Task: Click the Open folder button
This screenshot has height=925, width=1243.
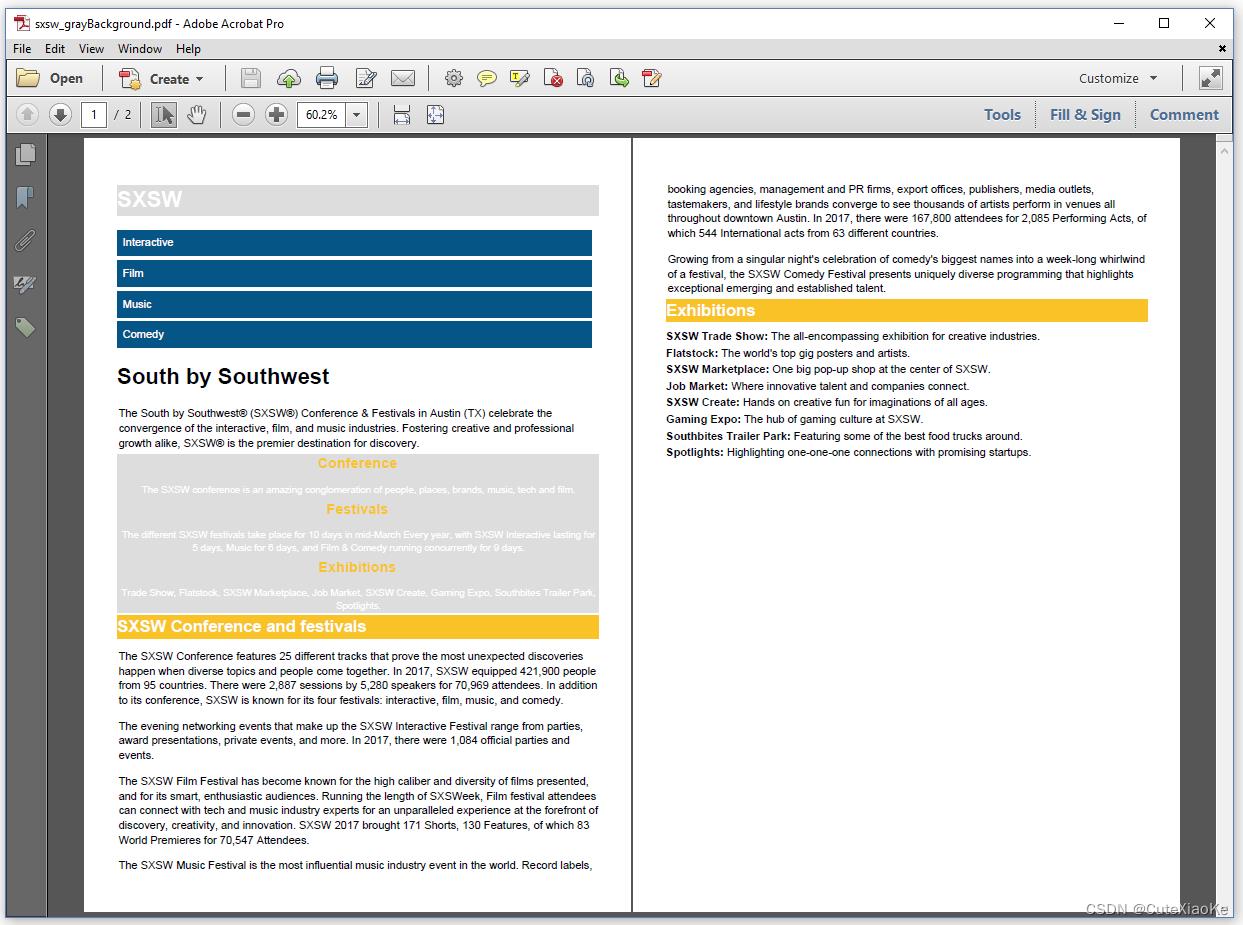Action: point(50,78)
